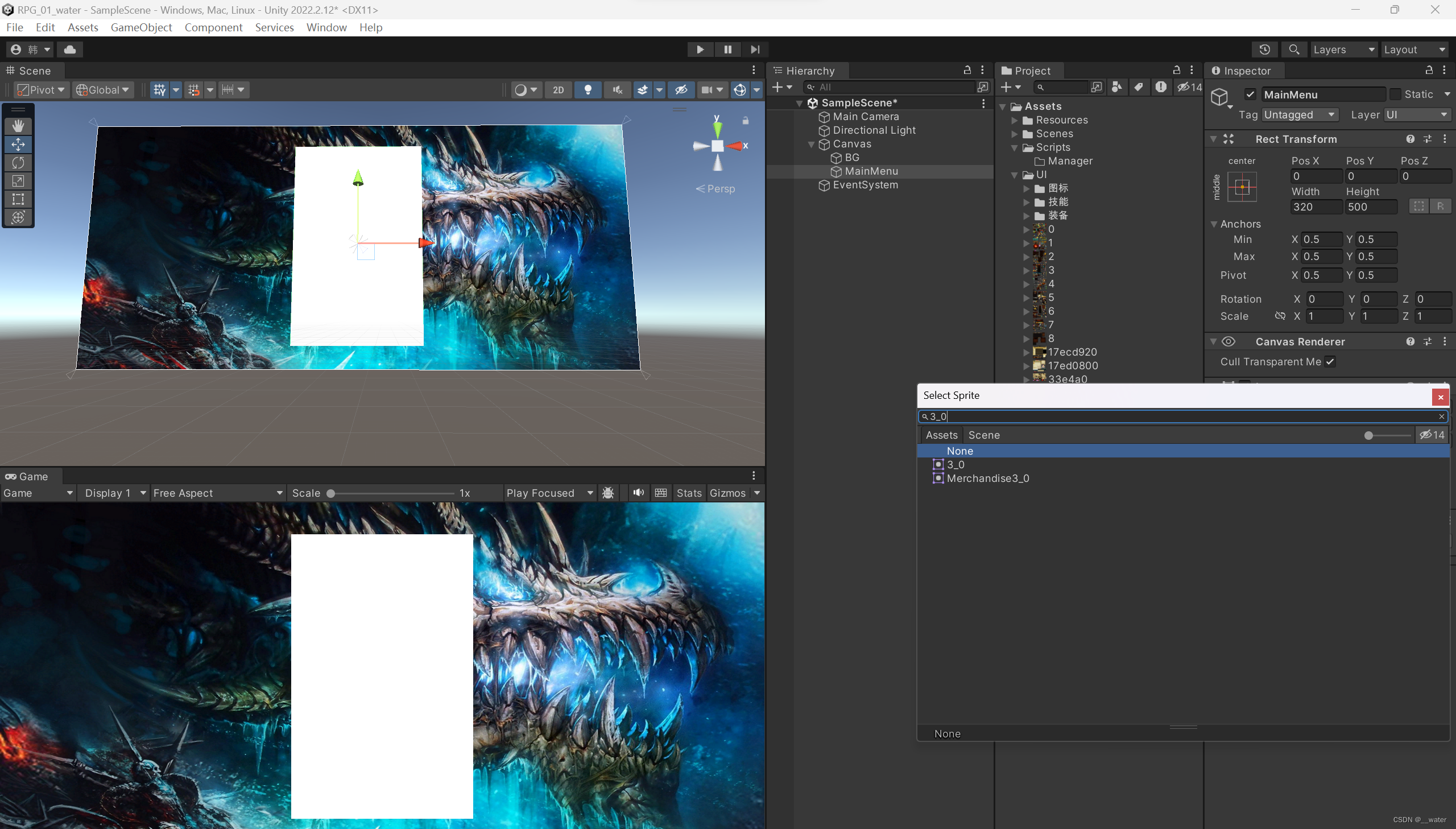This screenshot has height=829, width=1456.
Task: Open the Window menu
Action: pyautogui.click(x=326, y=27)
